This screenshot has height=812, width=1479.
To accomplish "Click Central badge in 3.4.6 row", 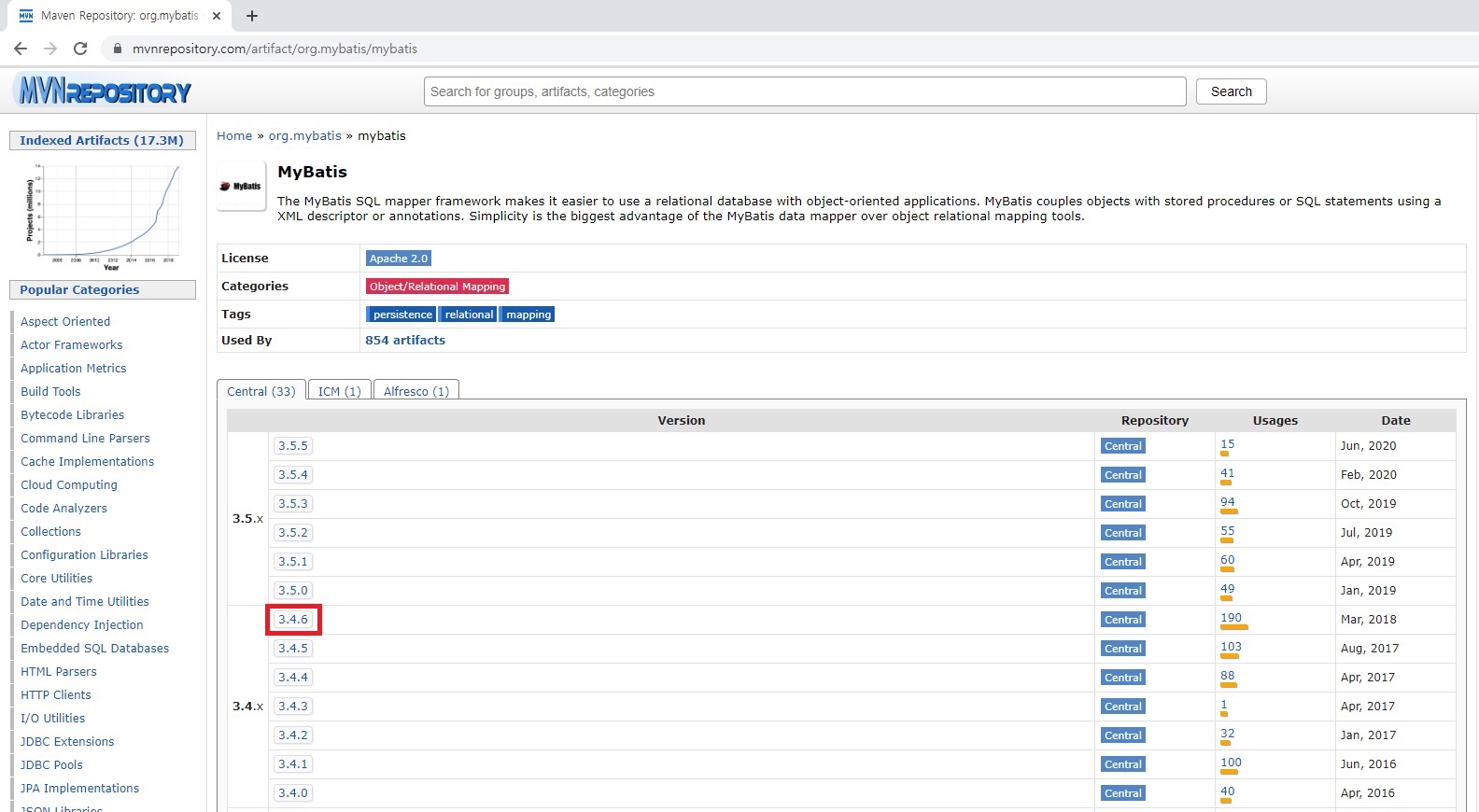I will [1122, 620].
